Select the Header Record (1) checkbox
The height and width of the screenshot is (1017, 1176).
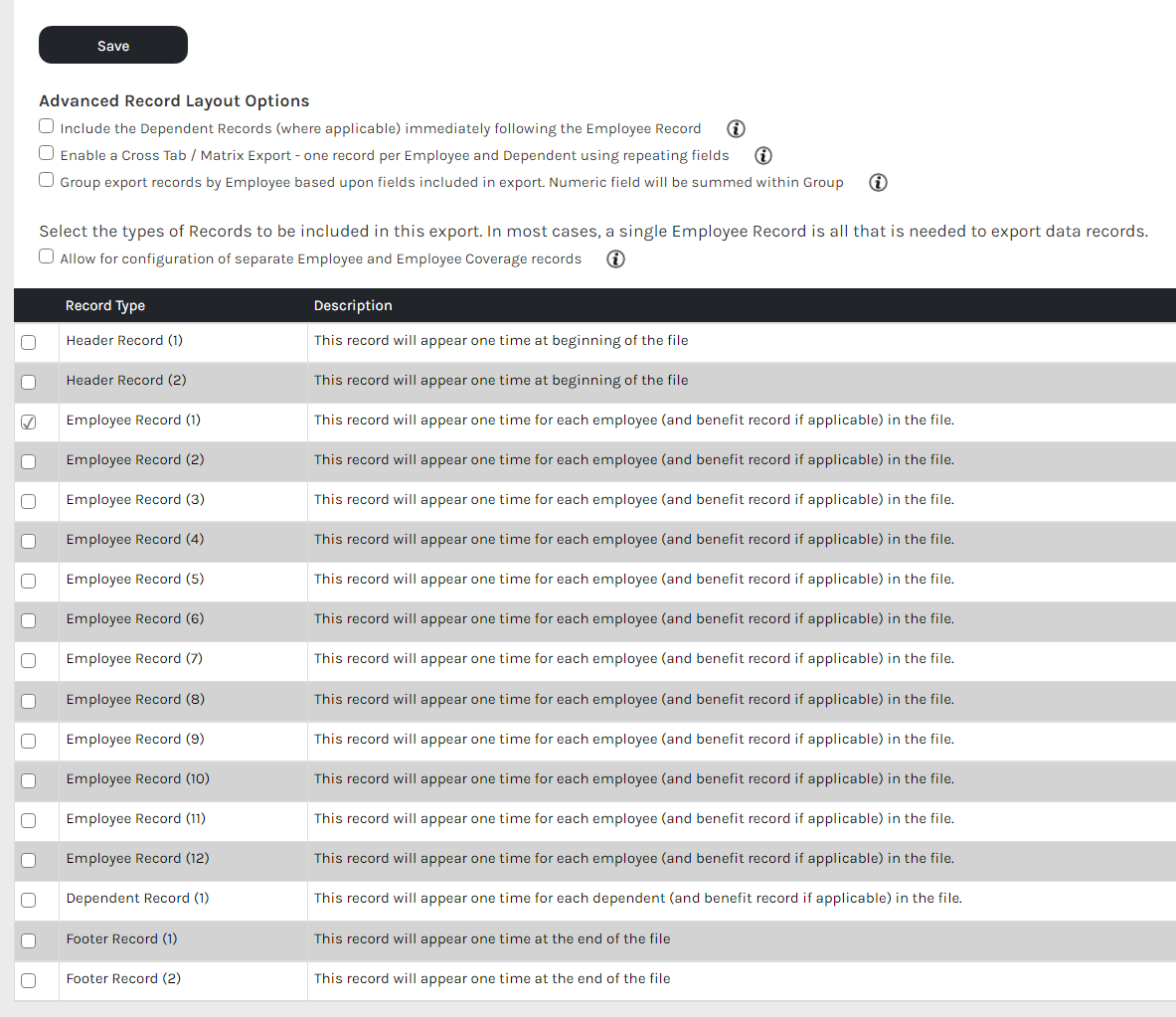point(29,342)
